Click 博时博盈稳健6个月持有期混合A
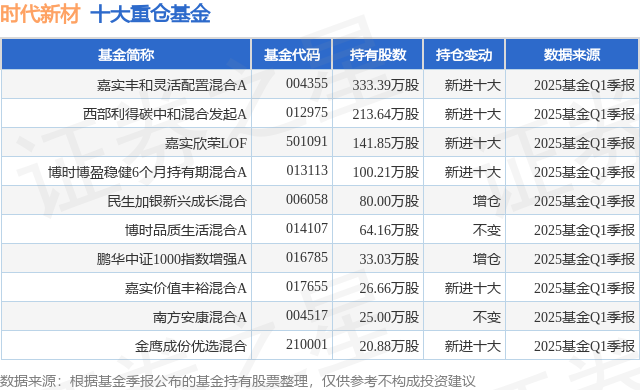 (x=147, y=172)
